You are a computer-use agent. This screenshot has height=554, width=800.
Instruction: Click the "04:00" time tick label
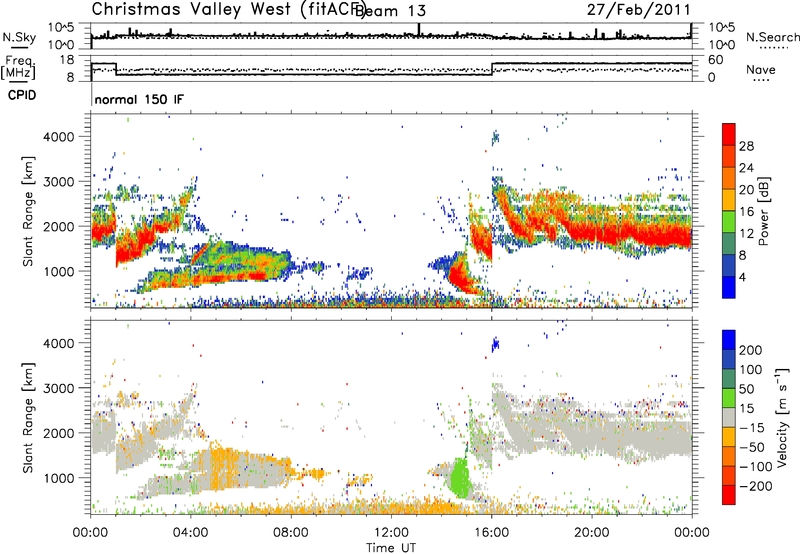pos(190,533)
